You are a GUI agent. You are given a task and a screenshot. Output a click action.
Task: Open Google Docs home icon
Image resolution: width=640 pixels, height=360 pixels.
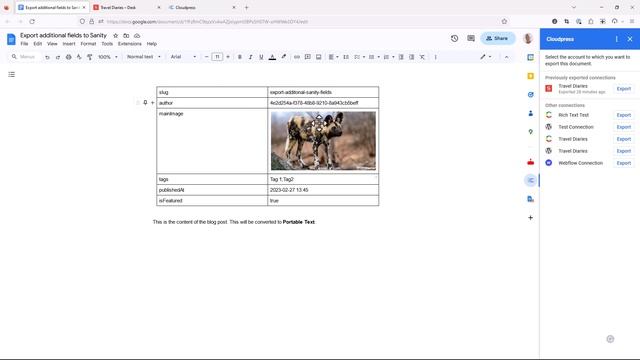[x=11, y=39]
